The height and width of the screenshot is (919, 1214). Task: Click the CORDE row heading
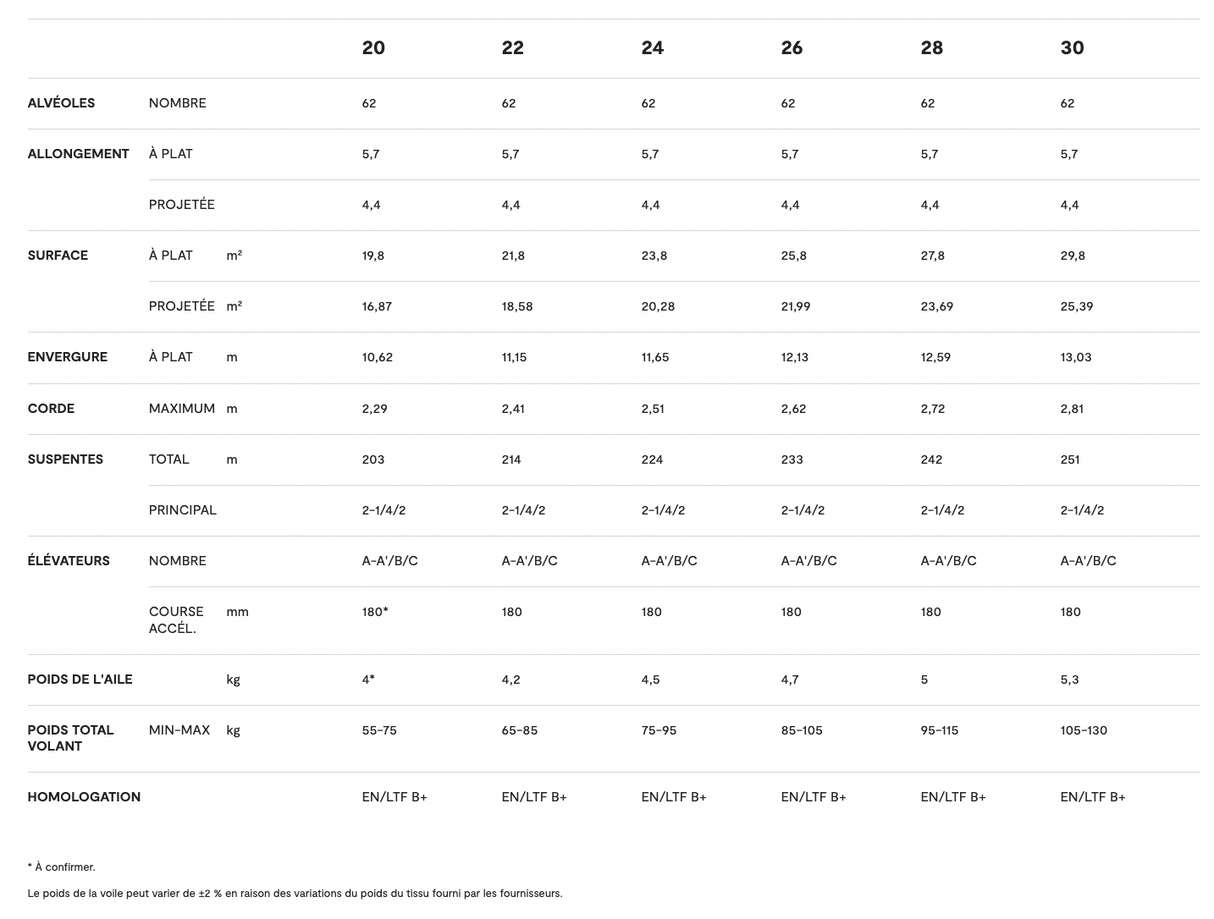tap(50, 408)
